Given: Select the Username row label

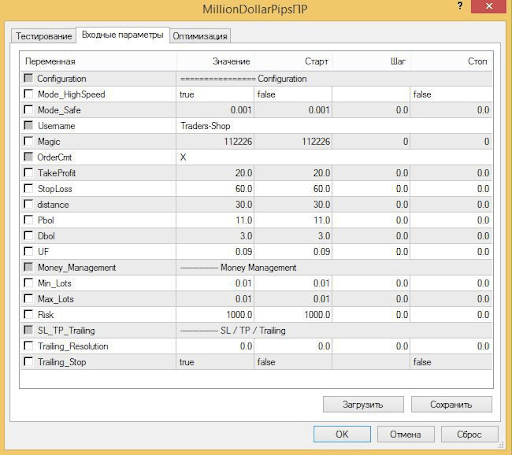Looking at the screenshot, I should coord(56,126).
